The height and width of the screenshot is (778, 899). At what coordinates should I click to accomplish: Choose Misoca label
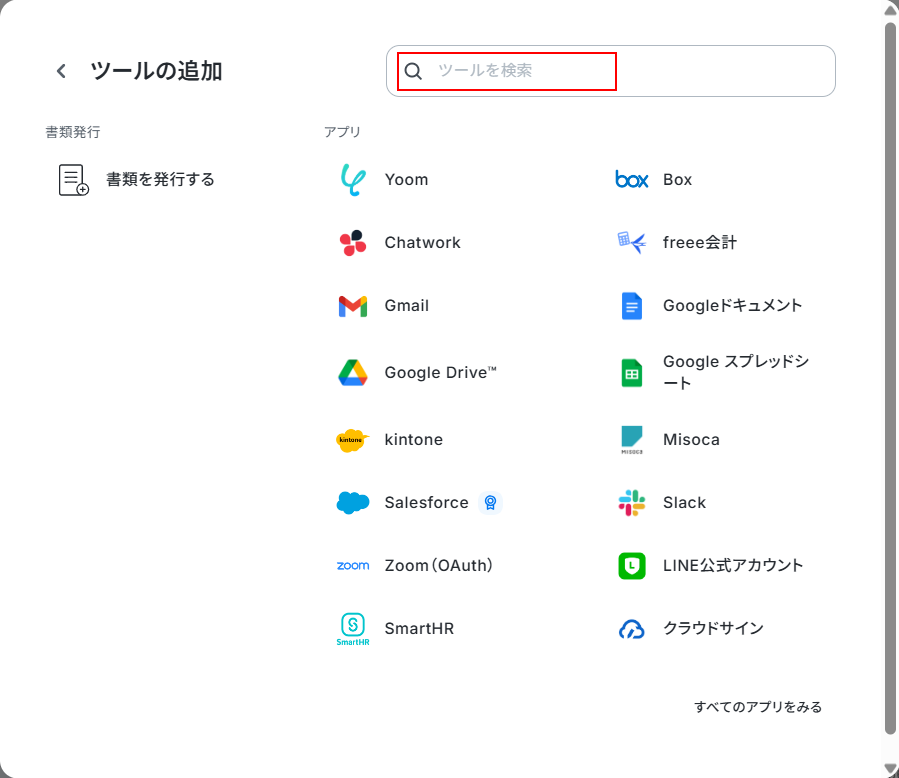click(x=691, y=440)
